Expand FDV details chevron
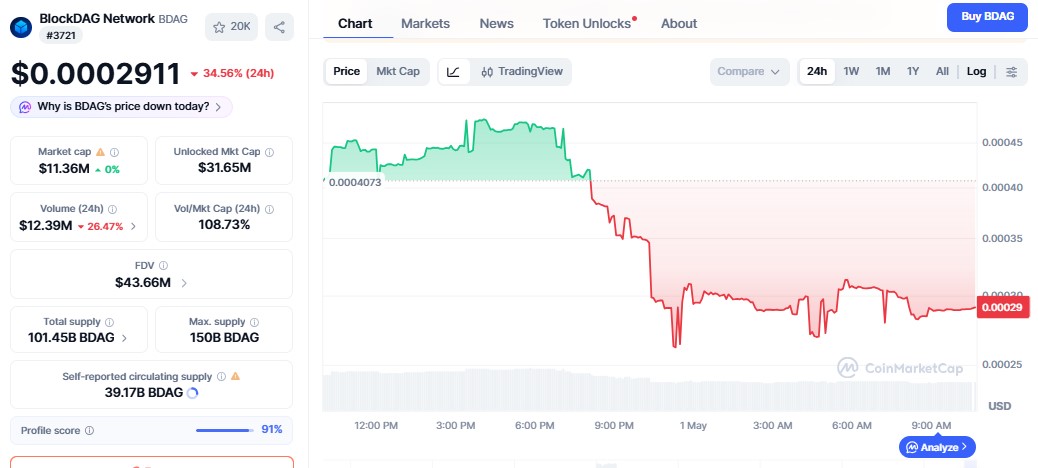Image resolution: width=1038 pixels, height=468 pixels. click(184, 283)
